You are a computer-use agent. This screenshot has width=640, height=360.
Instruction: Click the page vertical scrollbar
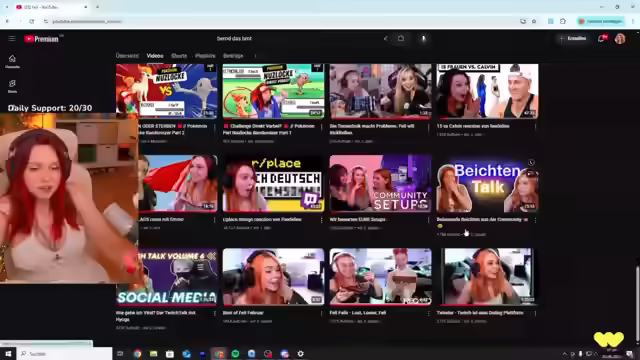637,302
